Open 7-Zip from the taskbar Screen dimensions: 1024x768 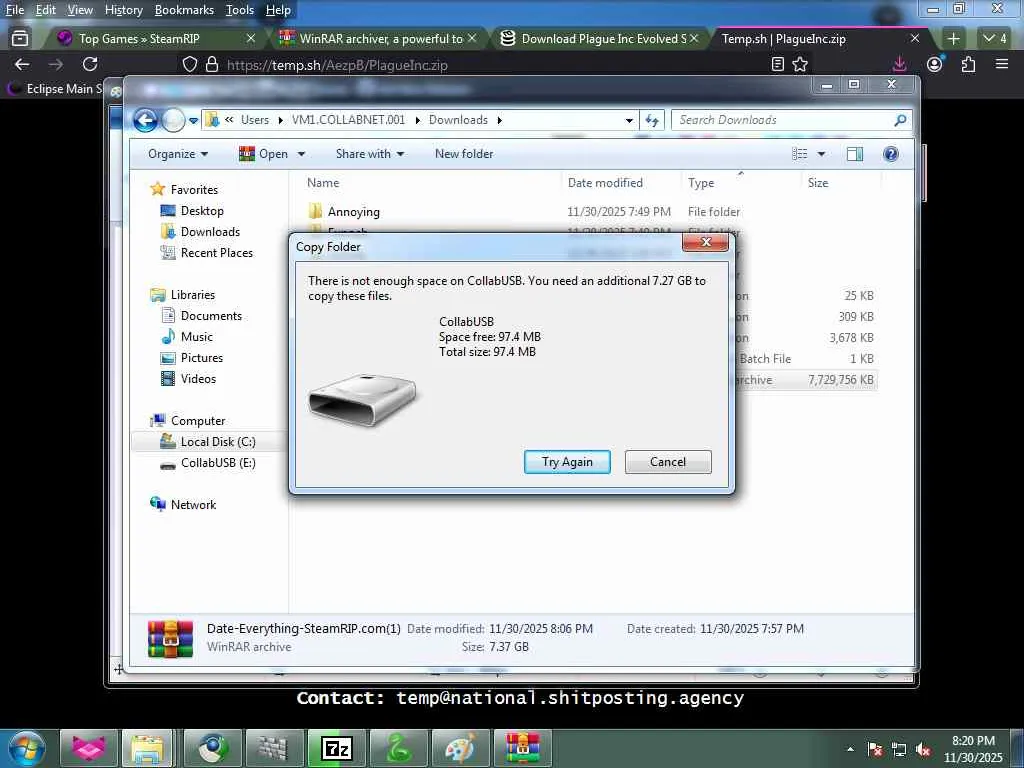click(338, 748)
